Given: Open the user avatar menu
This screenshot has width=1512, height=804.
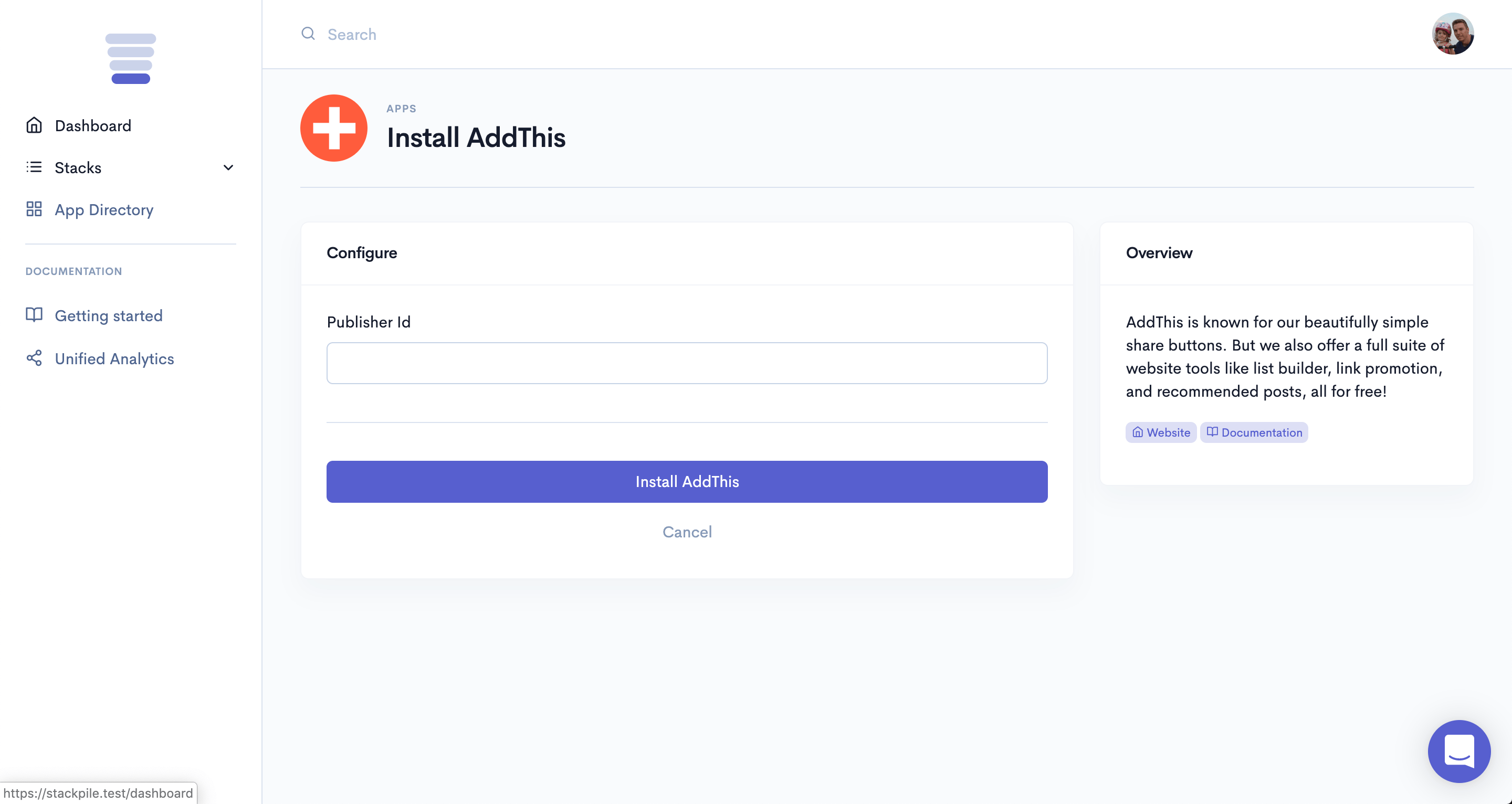Looking at the screenshot, I should click(1453, 34).
